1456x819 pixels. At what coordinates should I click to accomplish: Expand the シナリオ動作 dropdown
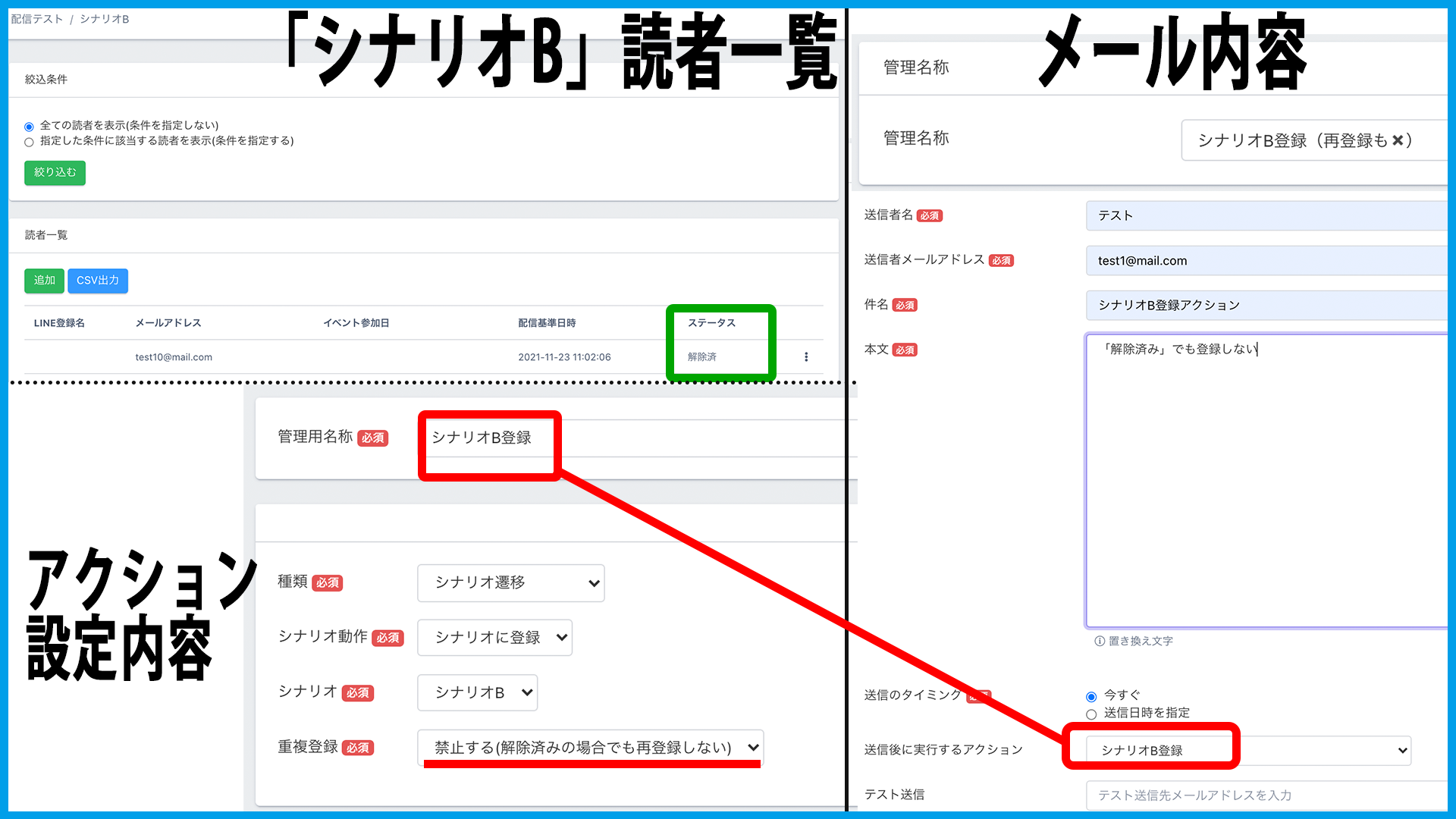pyautogui.click(x=494, y=638)
